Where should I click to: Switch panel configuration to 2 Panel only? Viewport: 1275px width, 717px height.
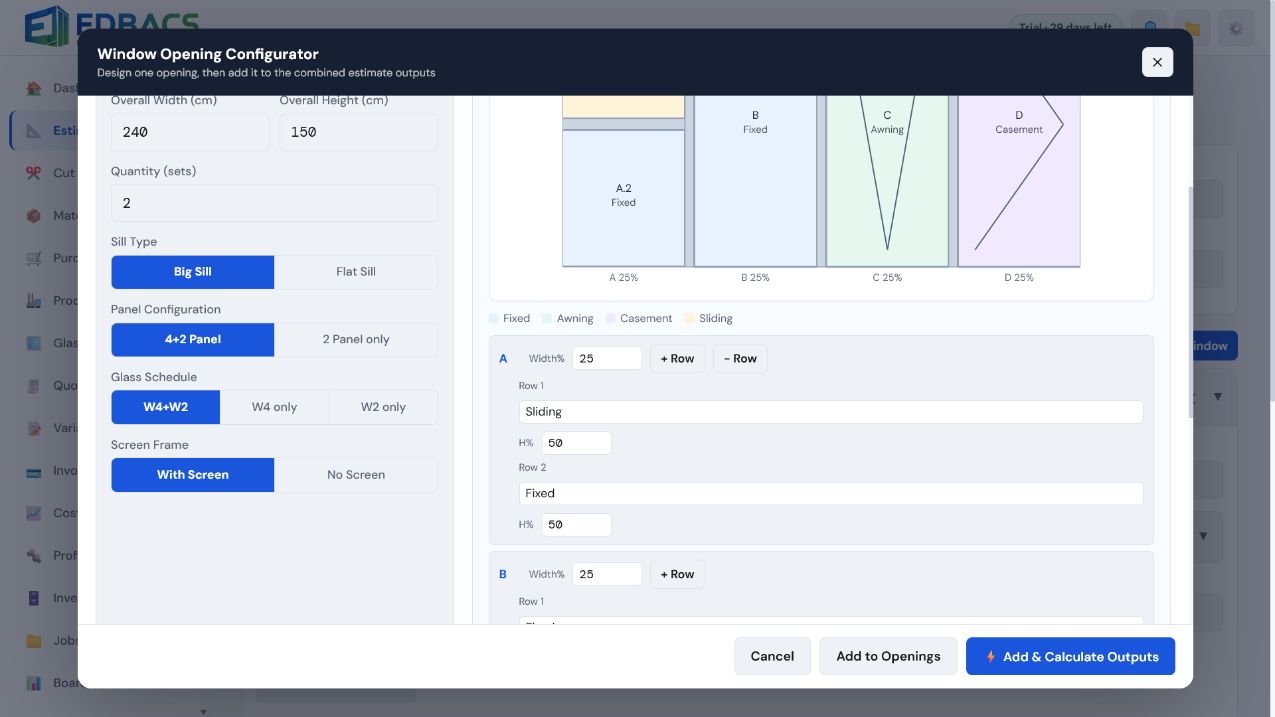point(356,340)
